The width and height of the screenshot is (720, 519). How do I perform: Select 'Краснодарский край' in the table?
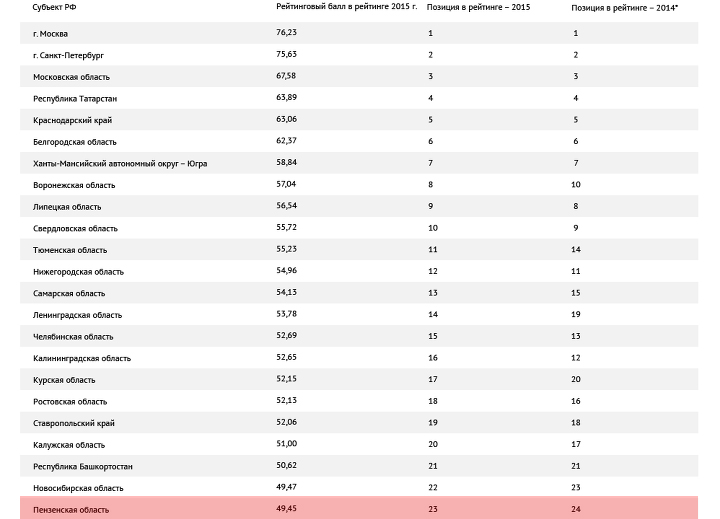click(x=72, y=120)
